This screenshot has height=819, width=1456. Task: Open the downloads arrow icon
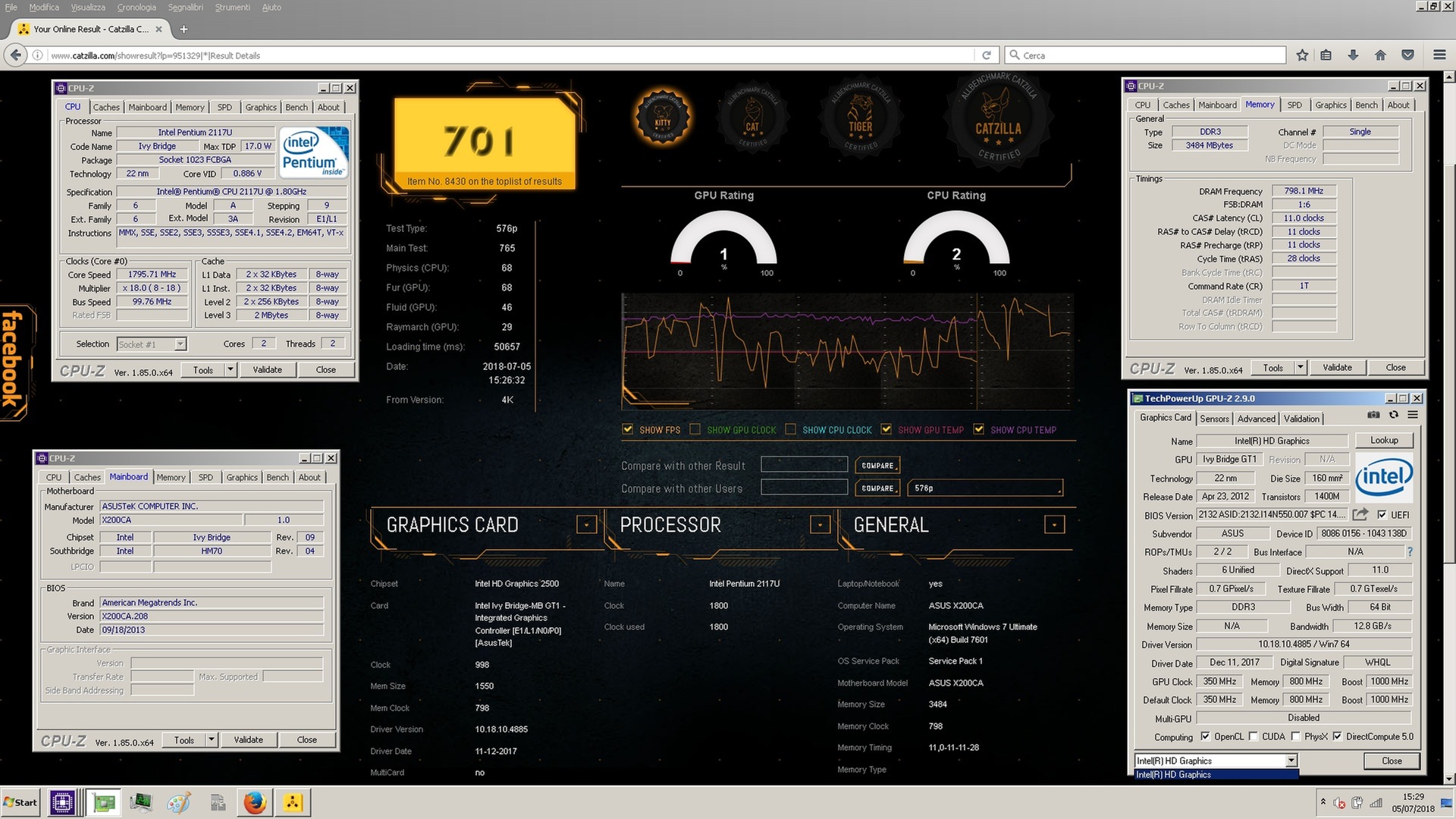pos(1353,55)
